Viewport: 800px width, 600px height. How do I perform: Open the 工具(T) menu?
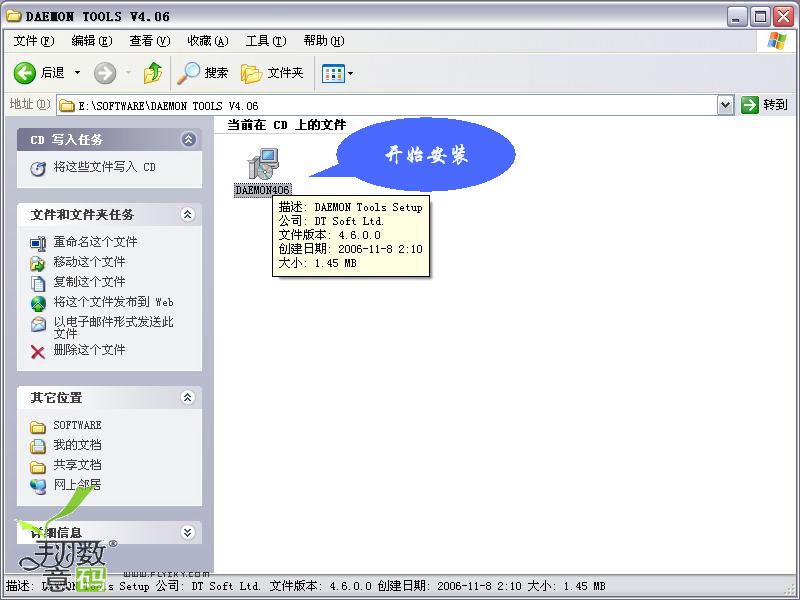click(x=266, y=41)
